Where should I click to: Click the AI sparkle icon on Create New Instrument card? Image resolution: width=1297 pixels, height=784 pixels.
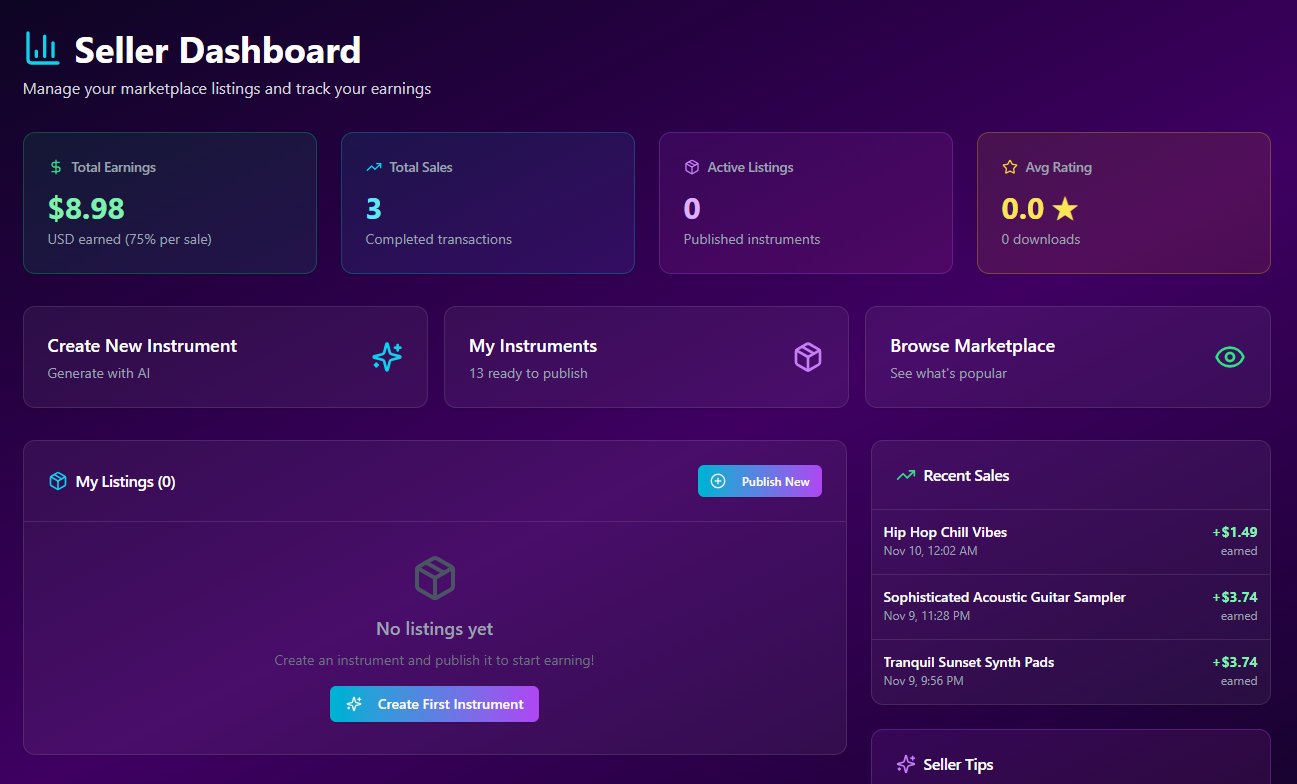(x=387, y=357)
